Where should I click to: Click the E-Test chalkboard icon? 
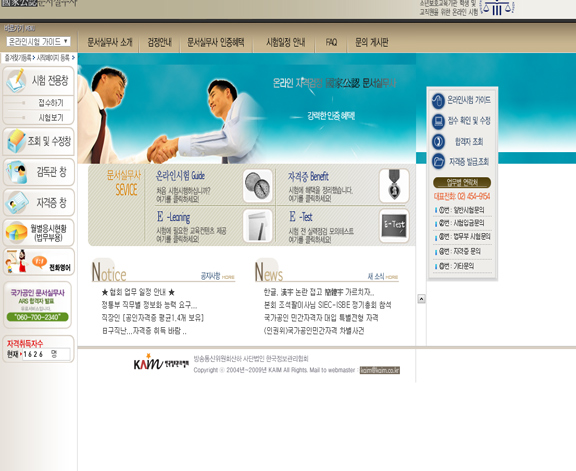pos(394,225)
